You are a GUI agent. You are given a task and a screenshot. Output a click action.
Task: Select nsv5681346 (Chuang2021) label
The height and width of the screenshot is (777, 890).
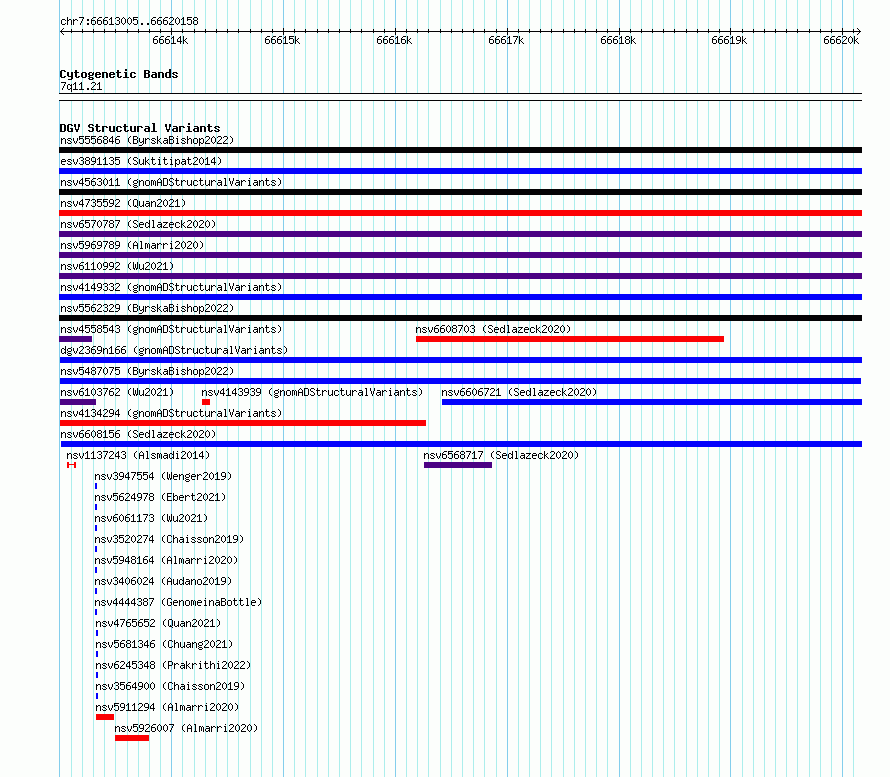coord(164,644)
